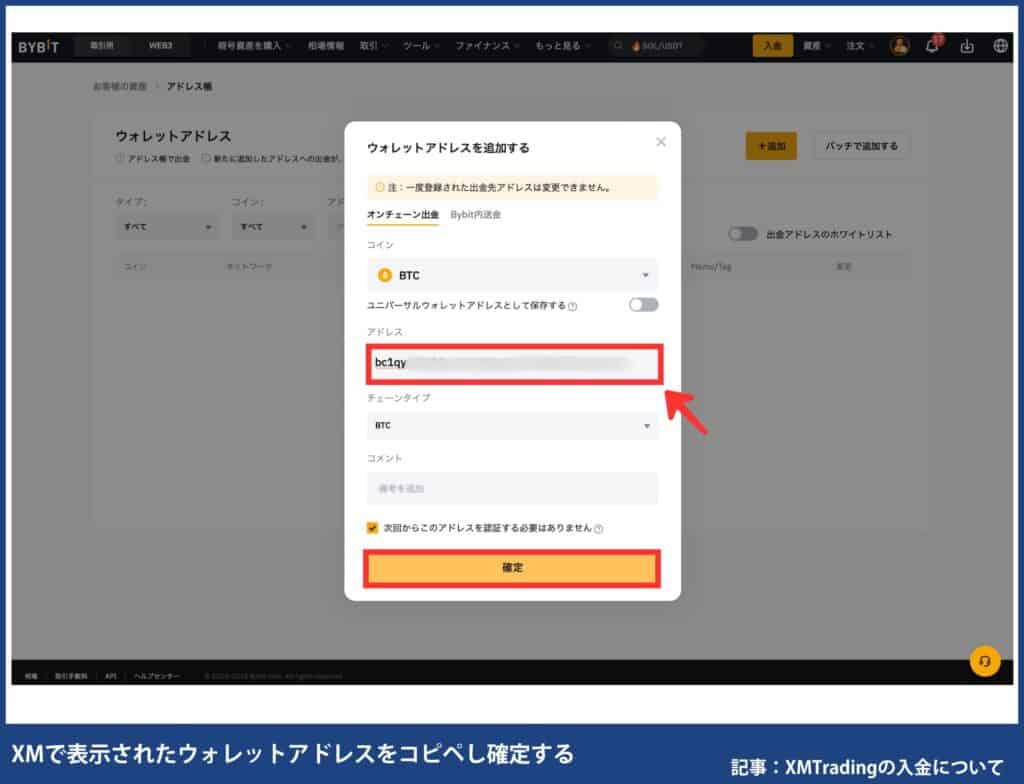Click the search magnifier icon in header
The image size is (1024, 784).
[x=618, y=46]
